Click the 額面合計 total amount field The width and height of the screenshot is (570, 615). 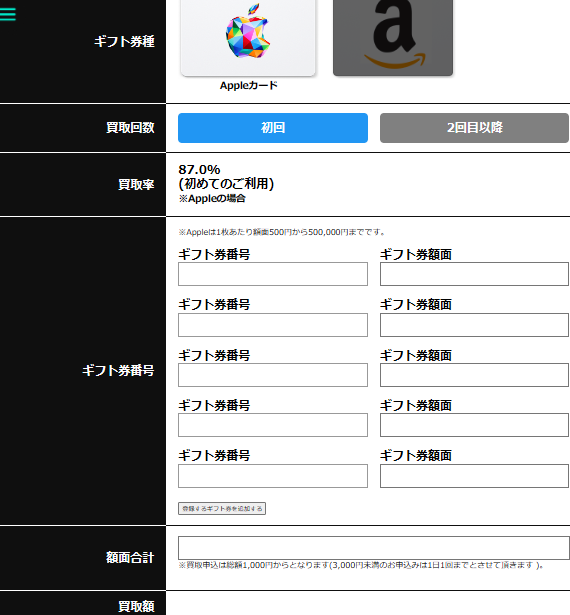point(373,548)
